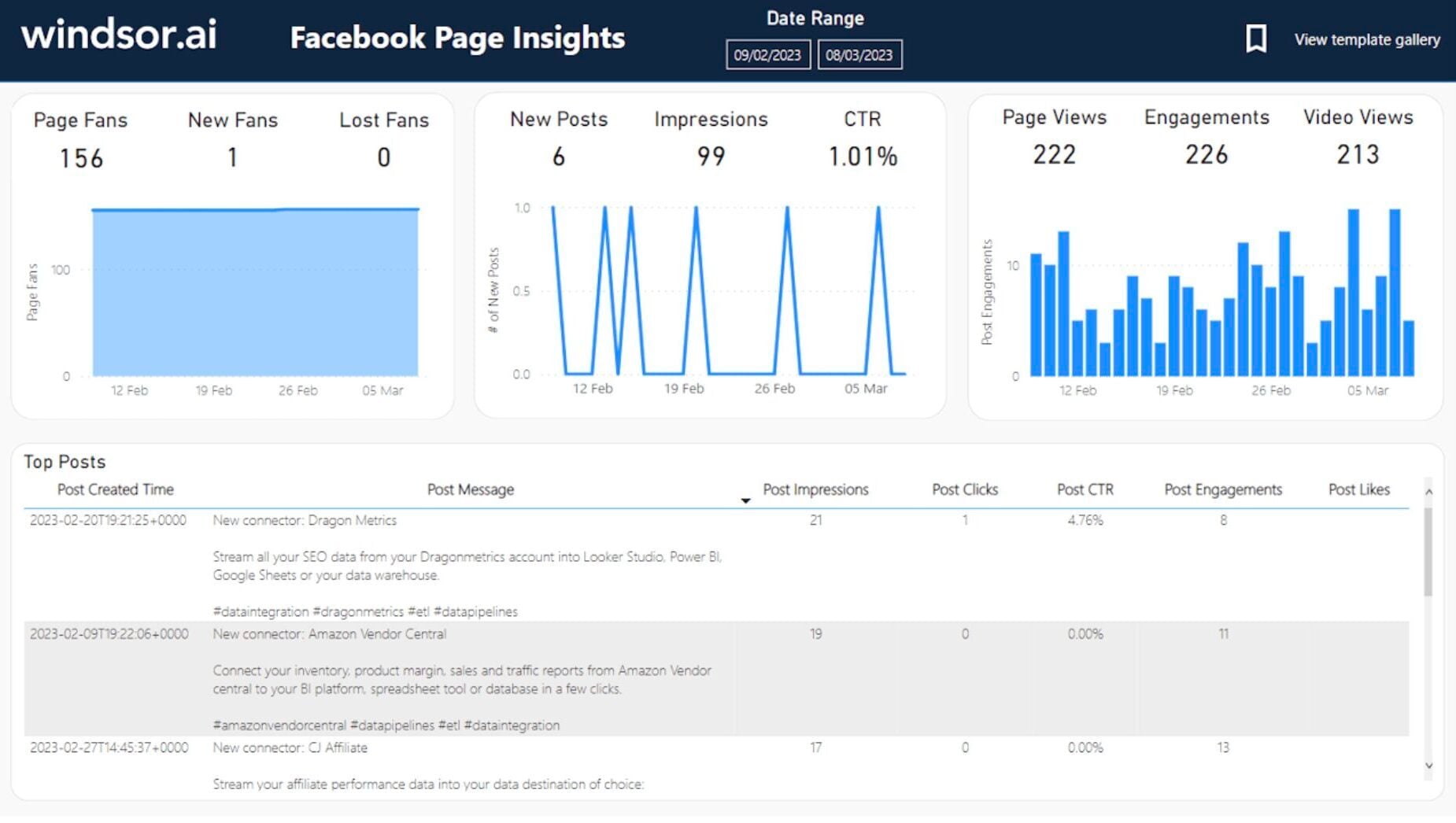
Task: Select the New Posts line chart
Action: click(708, 291)
